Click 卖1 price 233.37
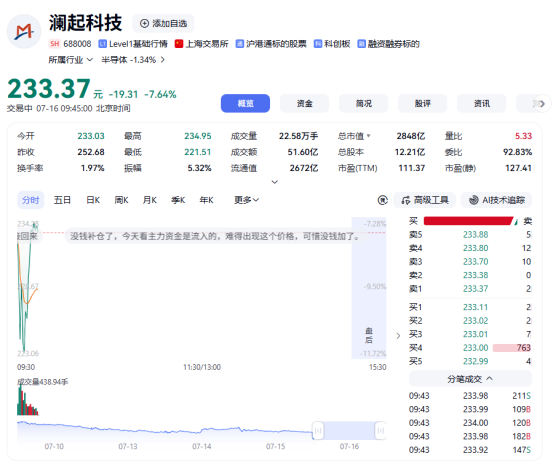The width and height of the screenshot is (553, 467). (475, 289)
